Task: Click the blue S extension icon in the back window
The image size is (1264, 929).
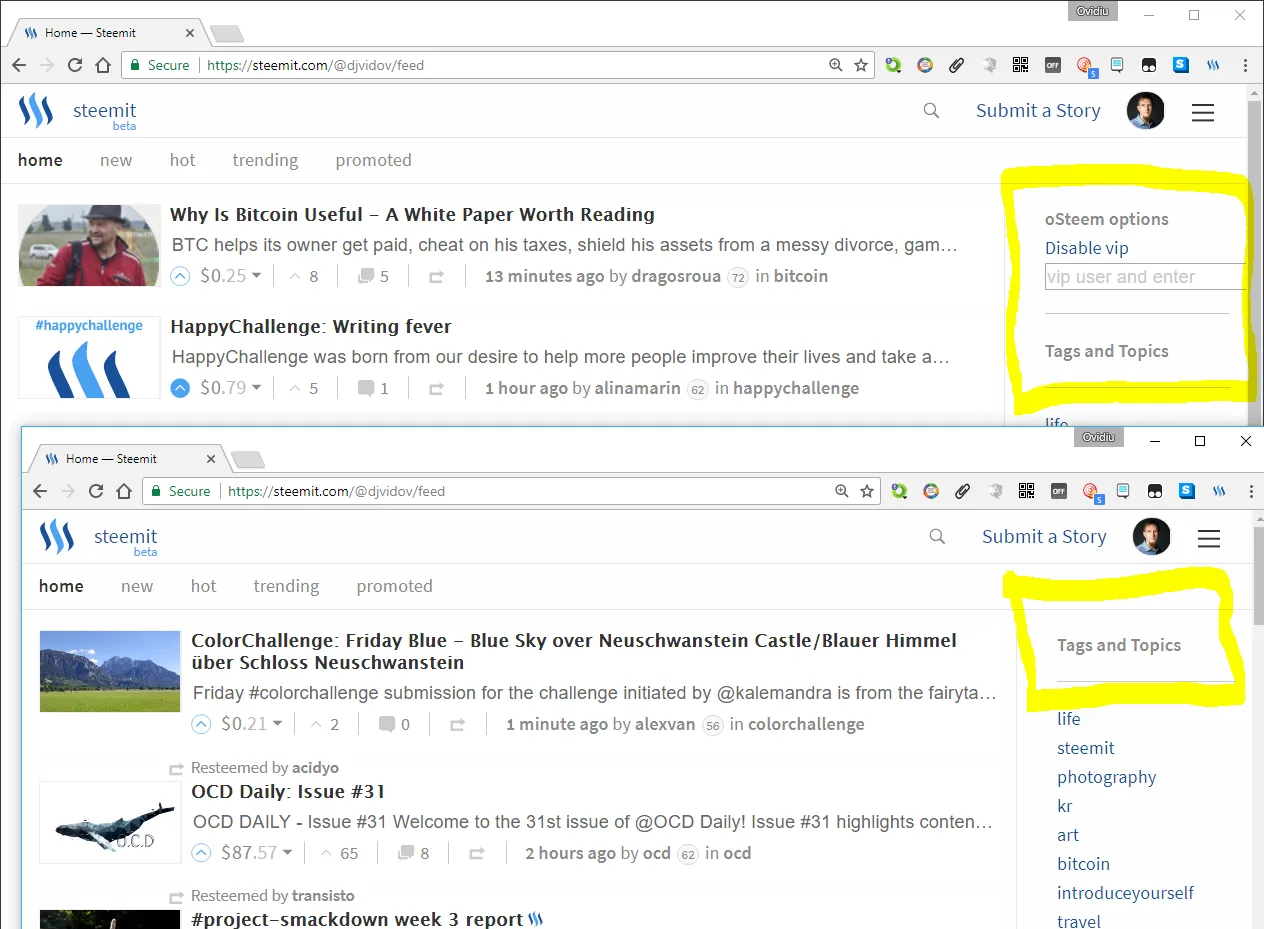Action: pos(1181,65)
